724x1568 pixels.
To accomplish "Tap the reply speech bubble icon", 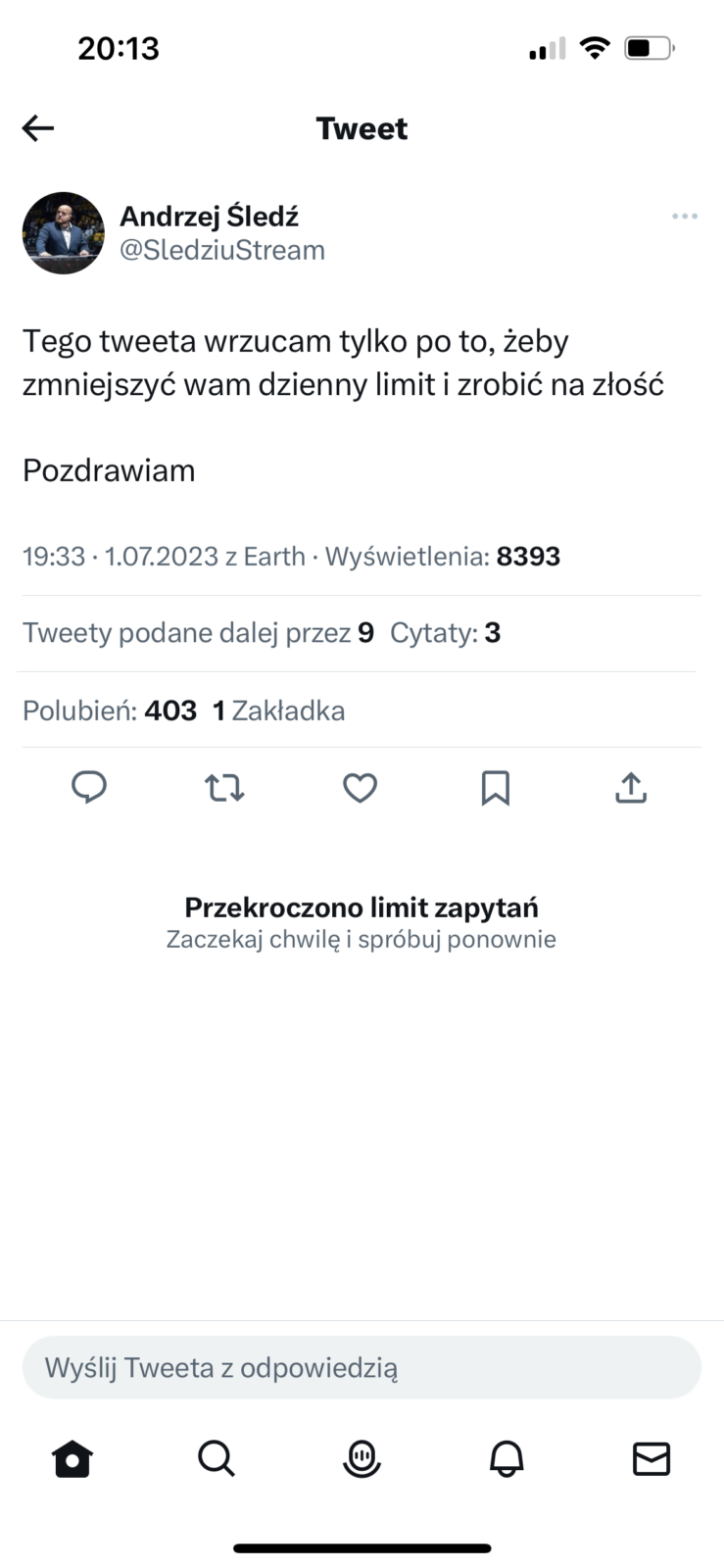I will pos(89,787).
